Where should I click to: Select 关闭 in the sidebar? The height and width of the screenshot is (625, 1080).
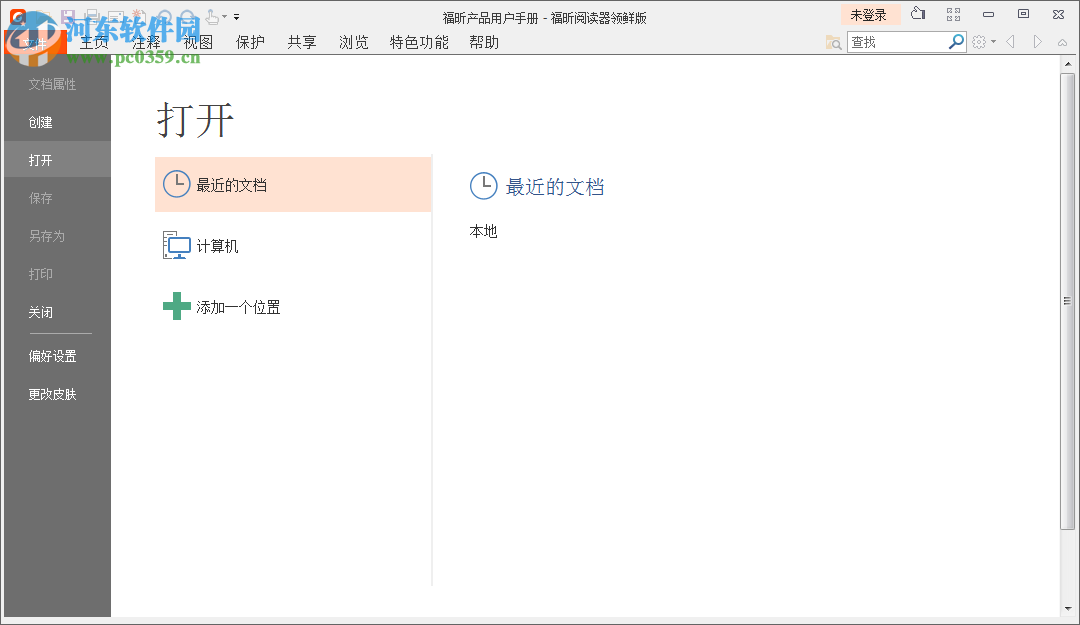[57, 311]
